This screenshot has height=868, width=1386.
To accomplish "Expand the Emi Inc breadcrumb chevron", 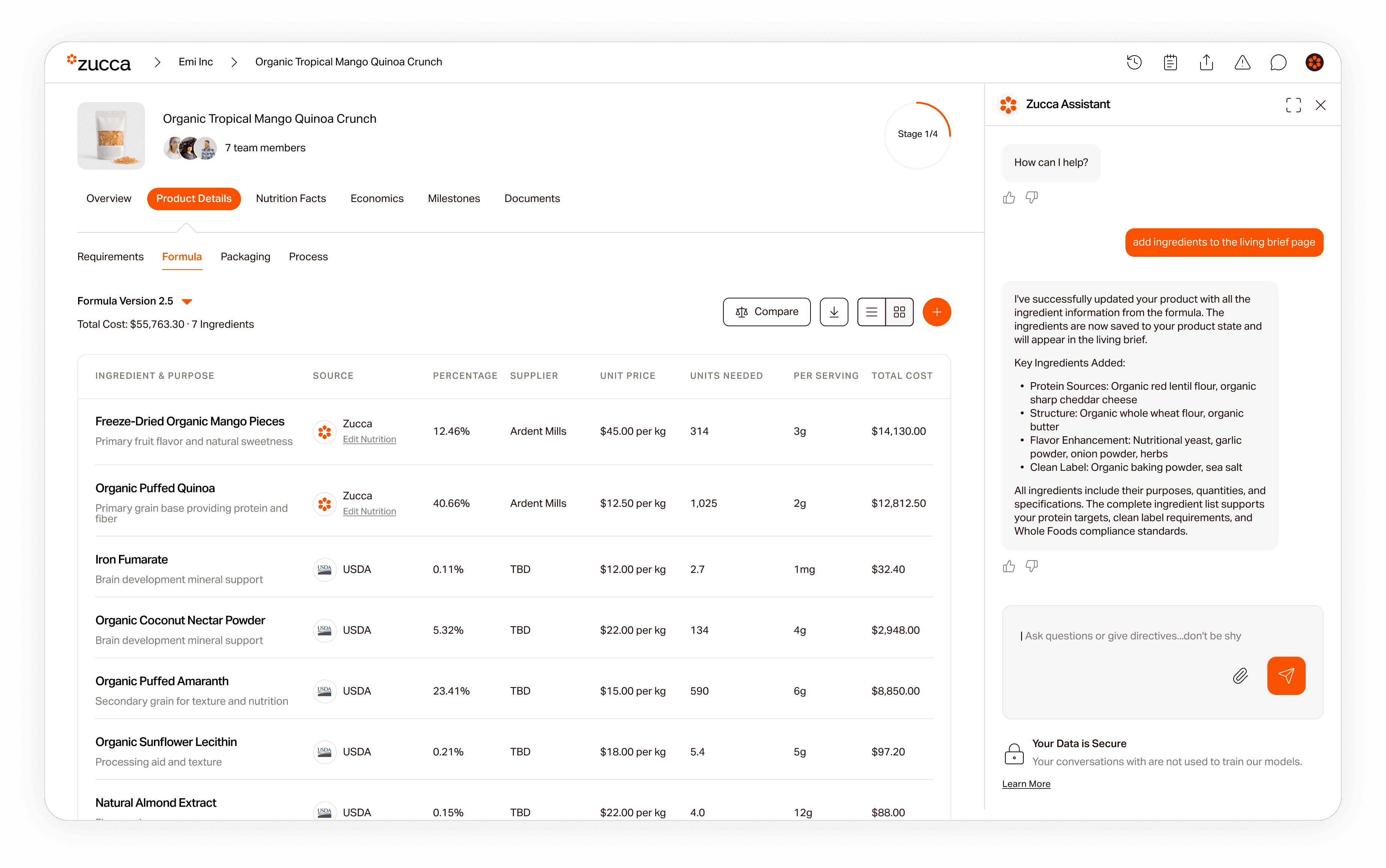I will click(x=234, y=62).
